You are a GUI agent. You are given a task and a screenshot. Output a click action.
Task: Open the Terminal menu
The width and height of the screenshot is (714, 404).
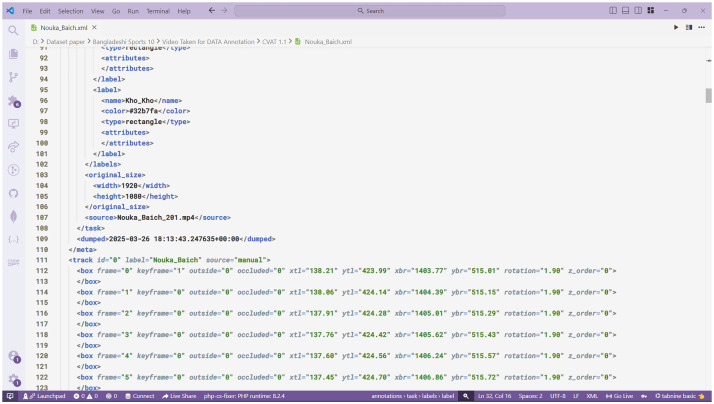coord(158,11)
